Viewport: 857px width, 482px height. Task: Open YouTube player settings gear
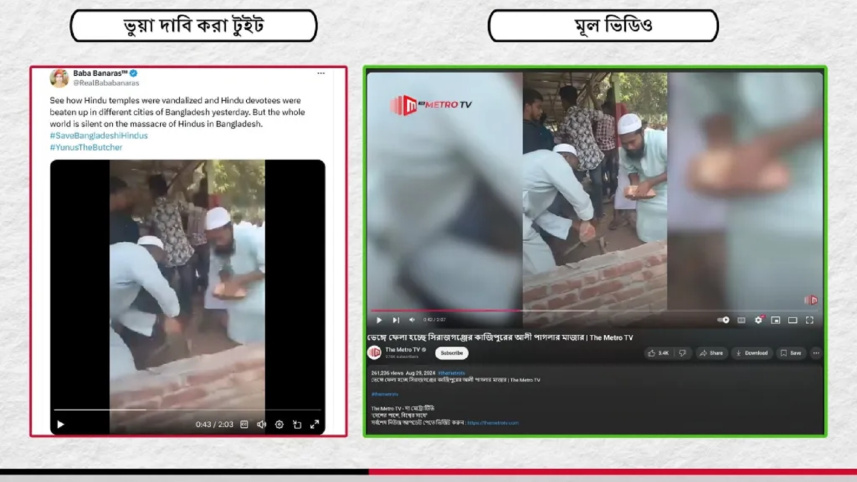click(x=759, y=320)
